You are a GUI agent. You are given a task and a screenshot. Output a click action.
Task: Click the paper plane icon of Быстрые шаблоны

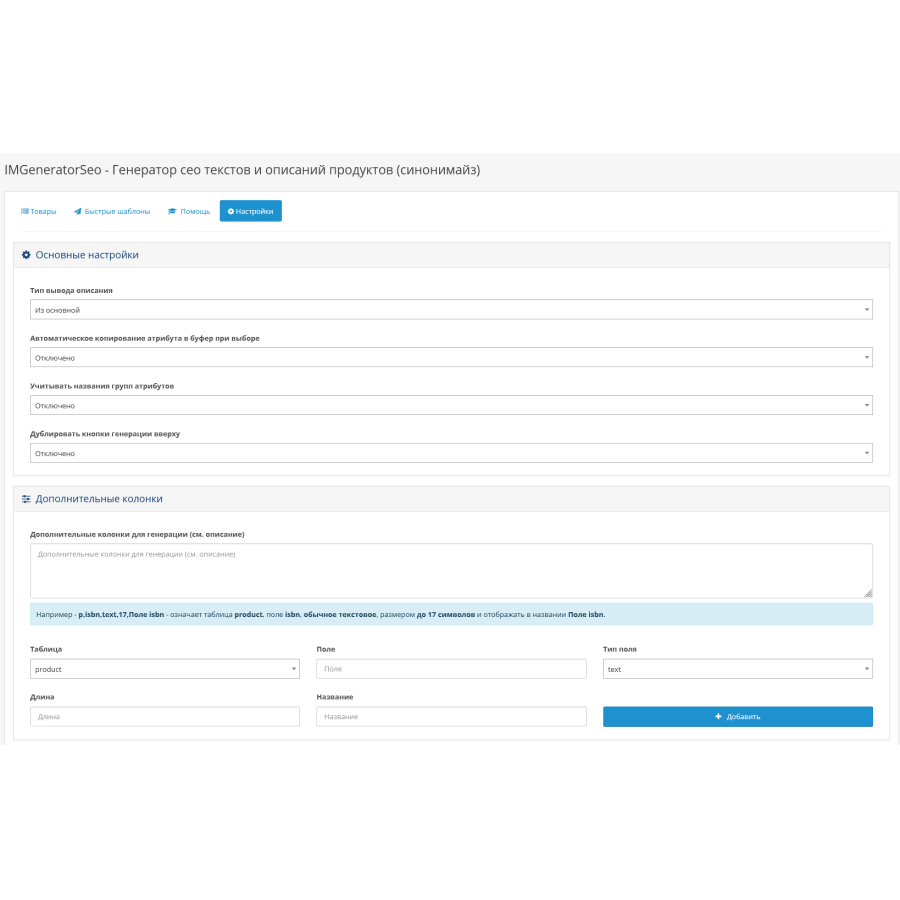pos(77,211)
